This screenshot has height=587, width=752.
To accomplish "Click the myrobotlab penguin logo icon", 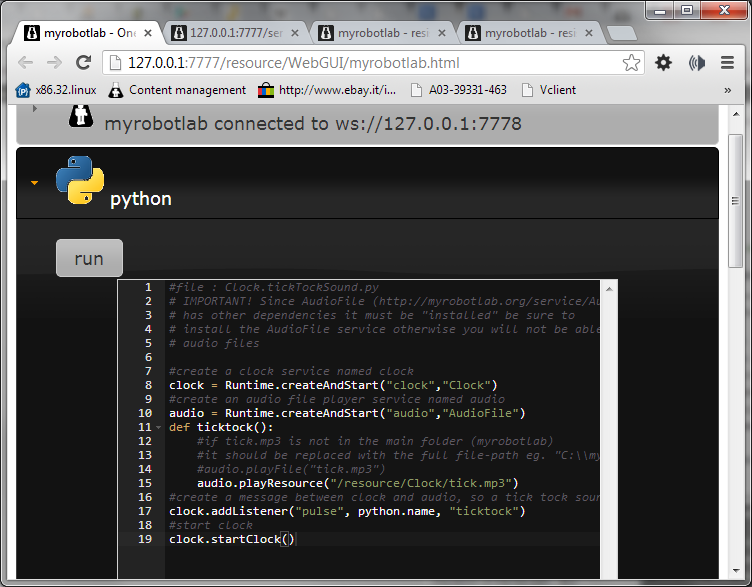I will pos(81,116).
